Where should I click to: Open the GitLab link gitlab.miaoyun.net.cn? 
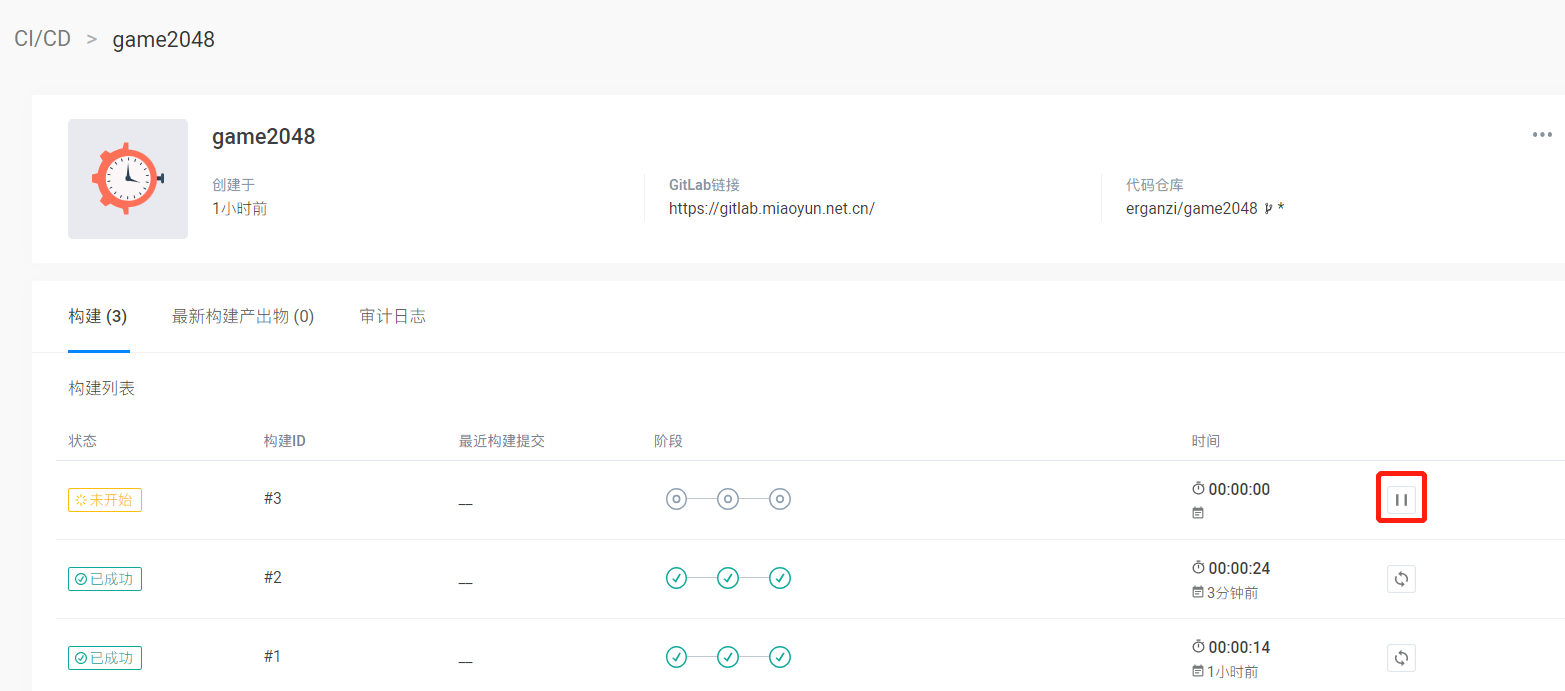click(x=771, y=209)
